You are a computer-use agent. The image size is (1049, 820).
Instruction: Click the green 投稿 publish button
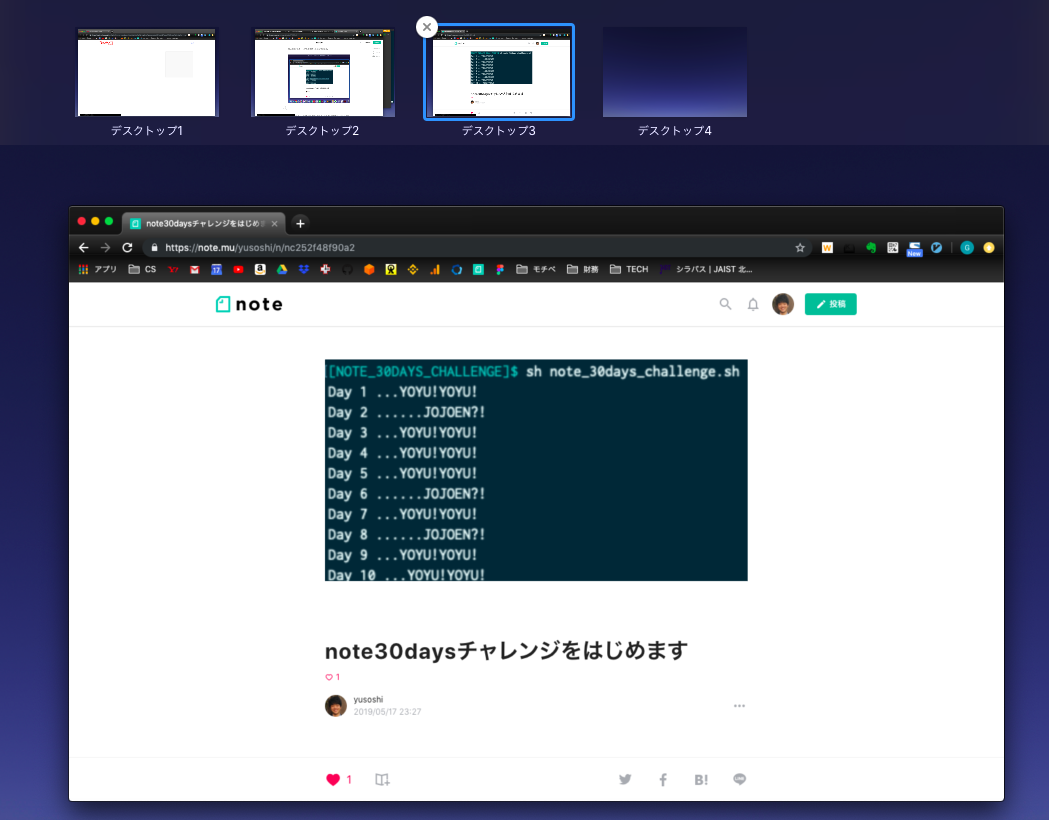pyautogui.click(x=831, y=304)
